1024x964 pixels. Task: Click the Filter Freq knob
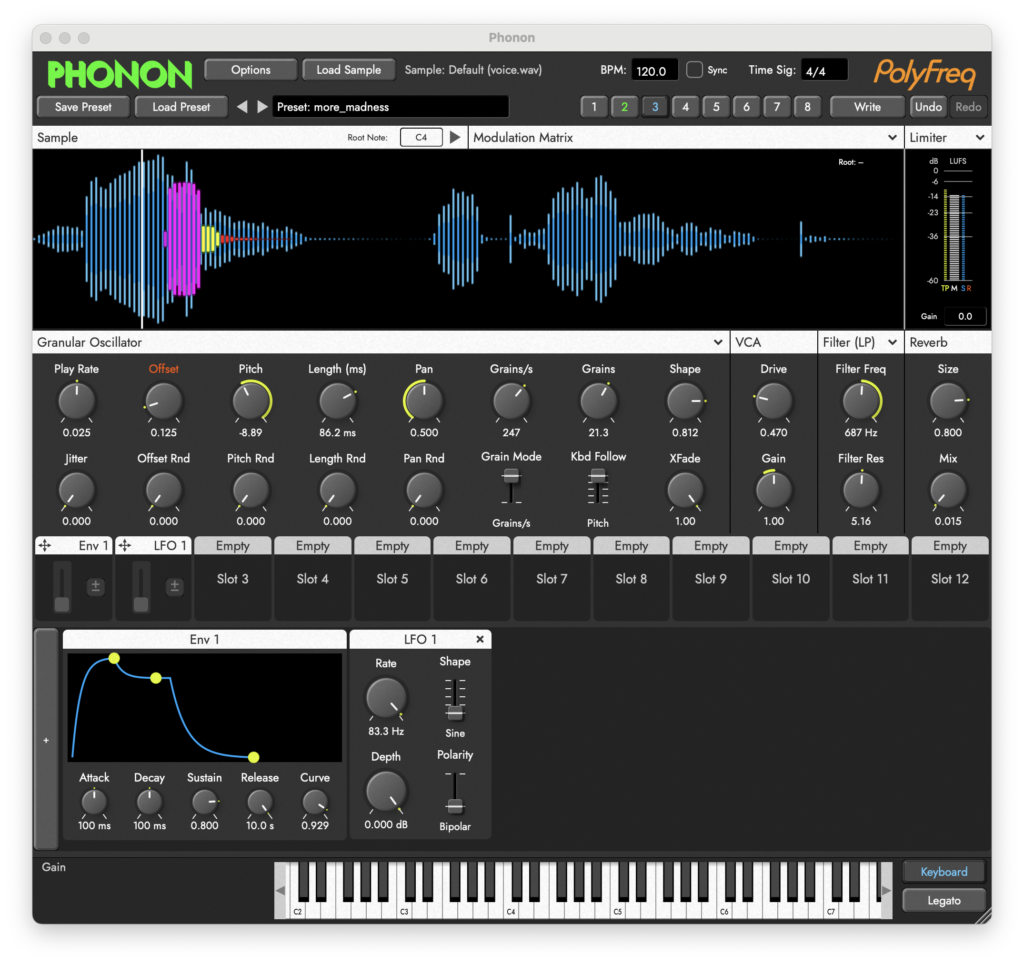pos(861,401)
